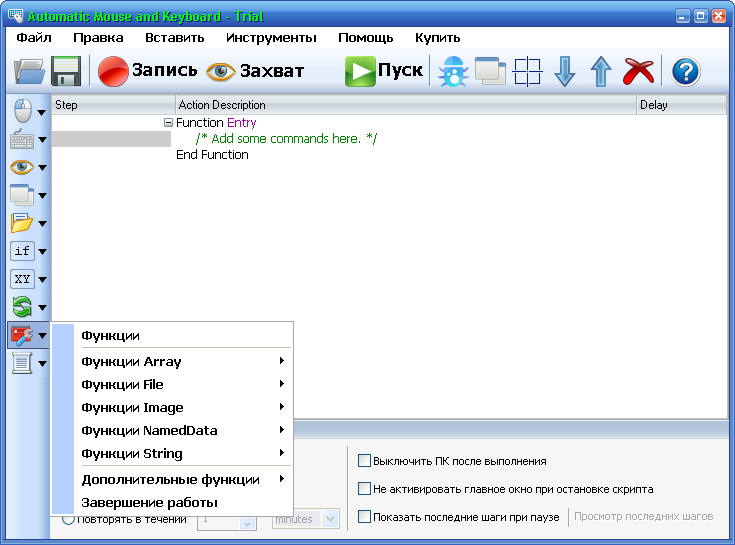Toggle Не активировать главное окно checkbox
This screenshot has width=735, height=545.
pos(364,489)
